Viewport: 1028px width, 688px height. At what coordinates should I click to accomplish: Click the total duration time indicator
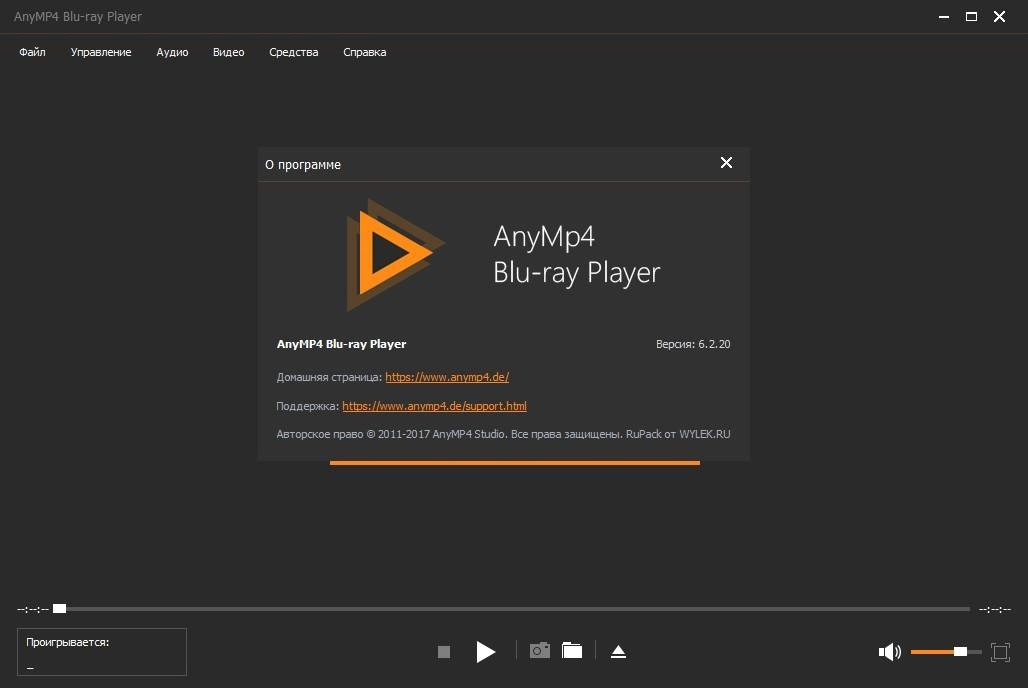(995, 609)
